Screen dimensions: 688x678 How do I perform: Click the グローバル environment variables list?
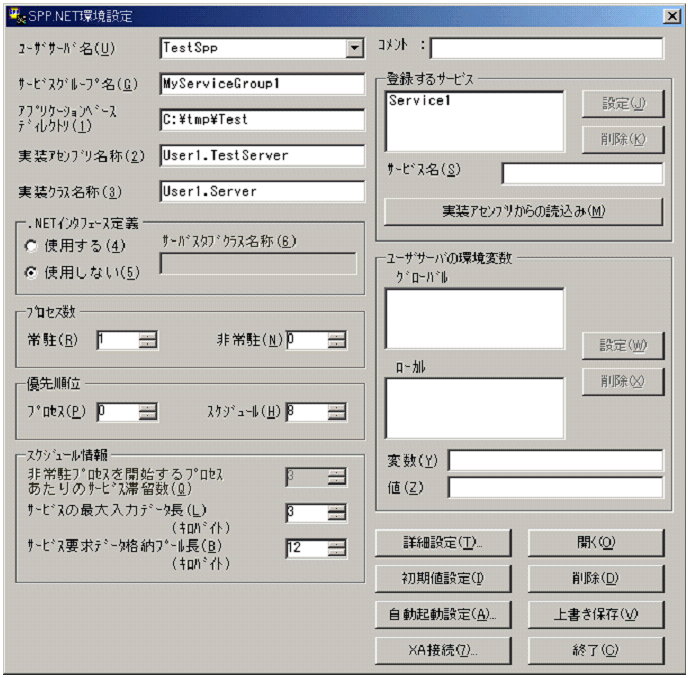tap(475, 319)
